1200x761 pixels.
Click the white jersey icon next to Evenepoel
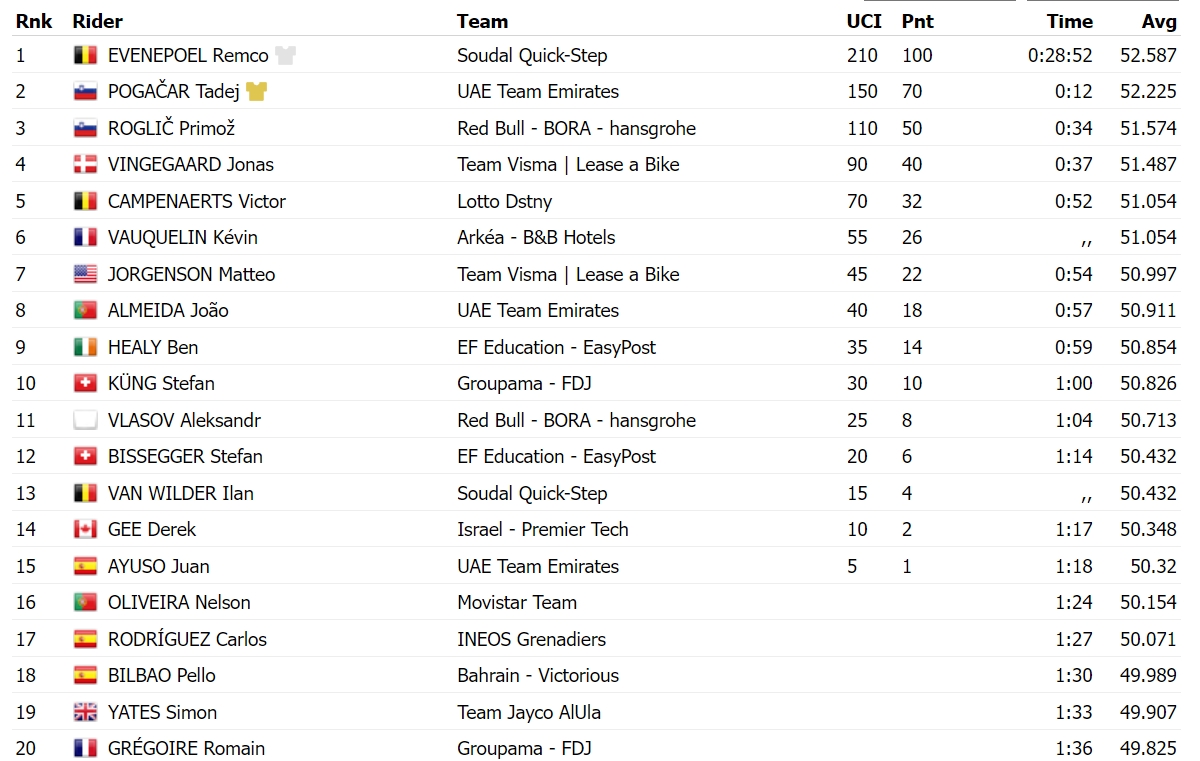pos(286,55)
